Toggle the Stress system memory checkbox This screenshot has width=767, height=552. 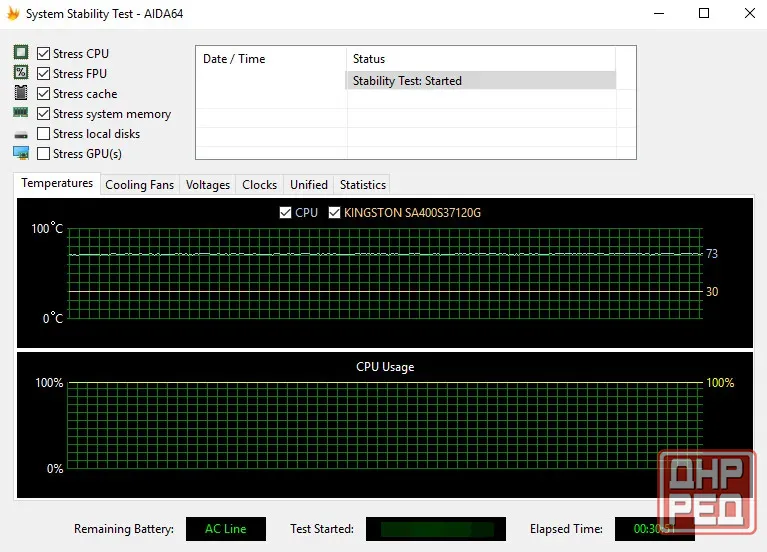pos(44,114)
